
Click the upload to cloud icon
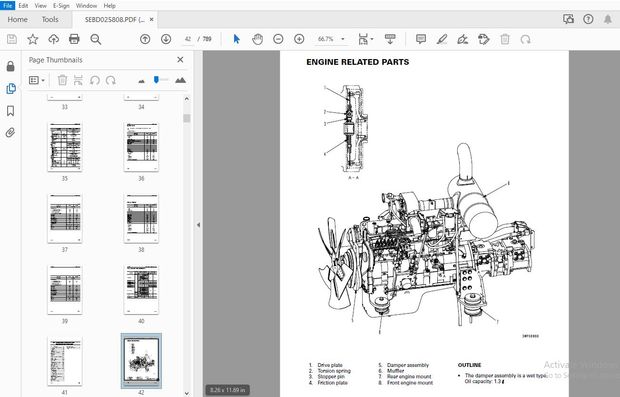click(x=54, y=39)
